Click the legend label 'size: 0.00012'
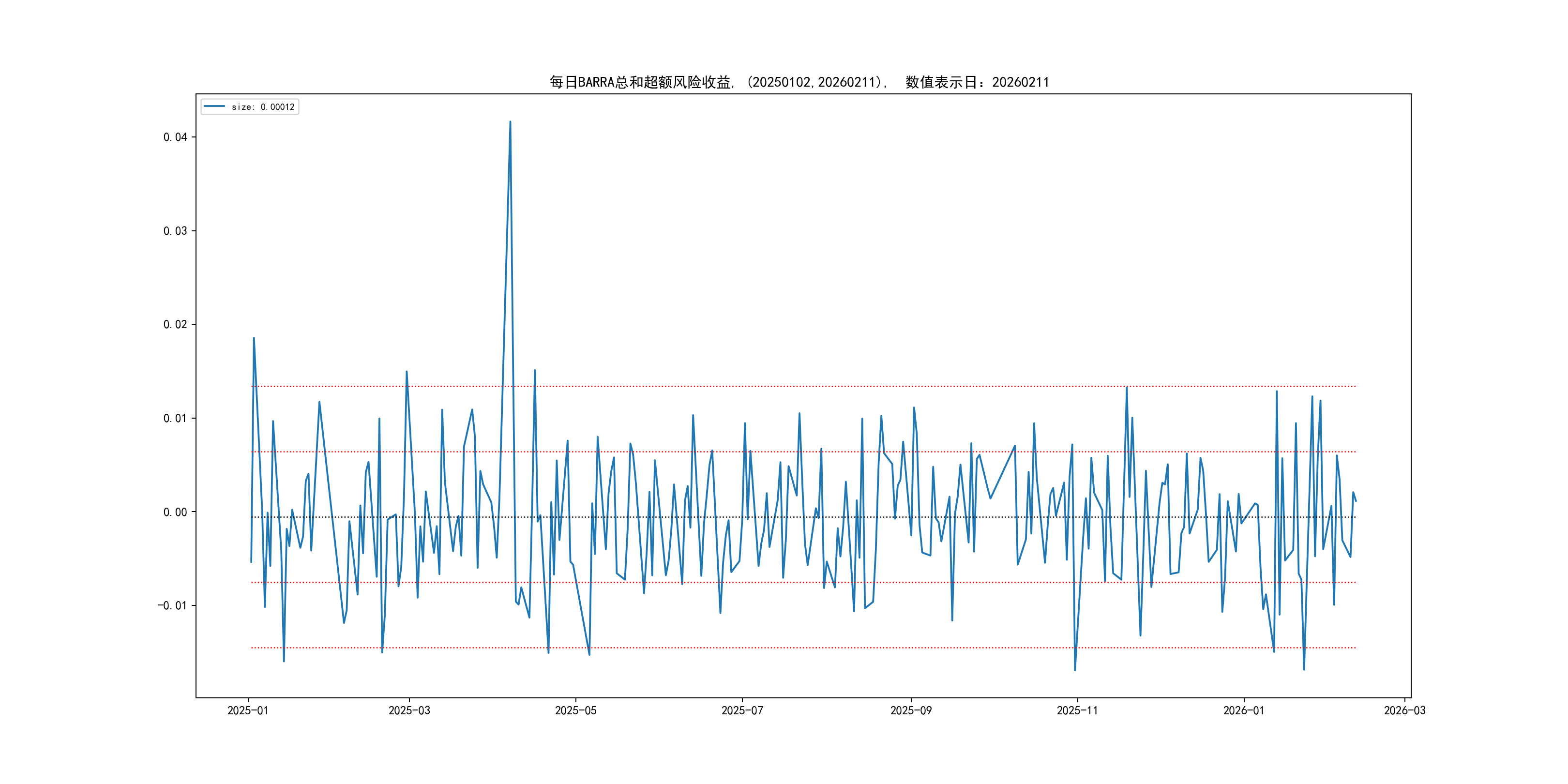This screenshot has width=1568, height=784. pos(263,107)
